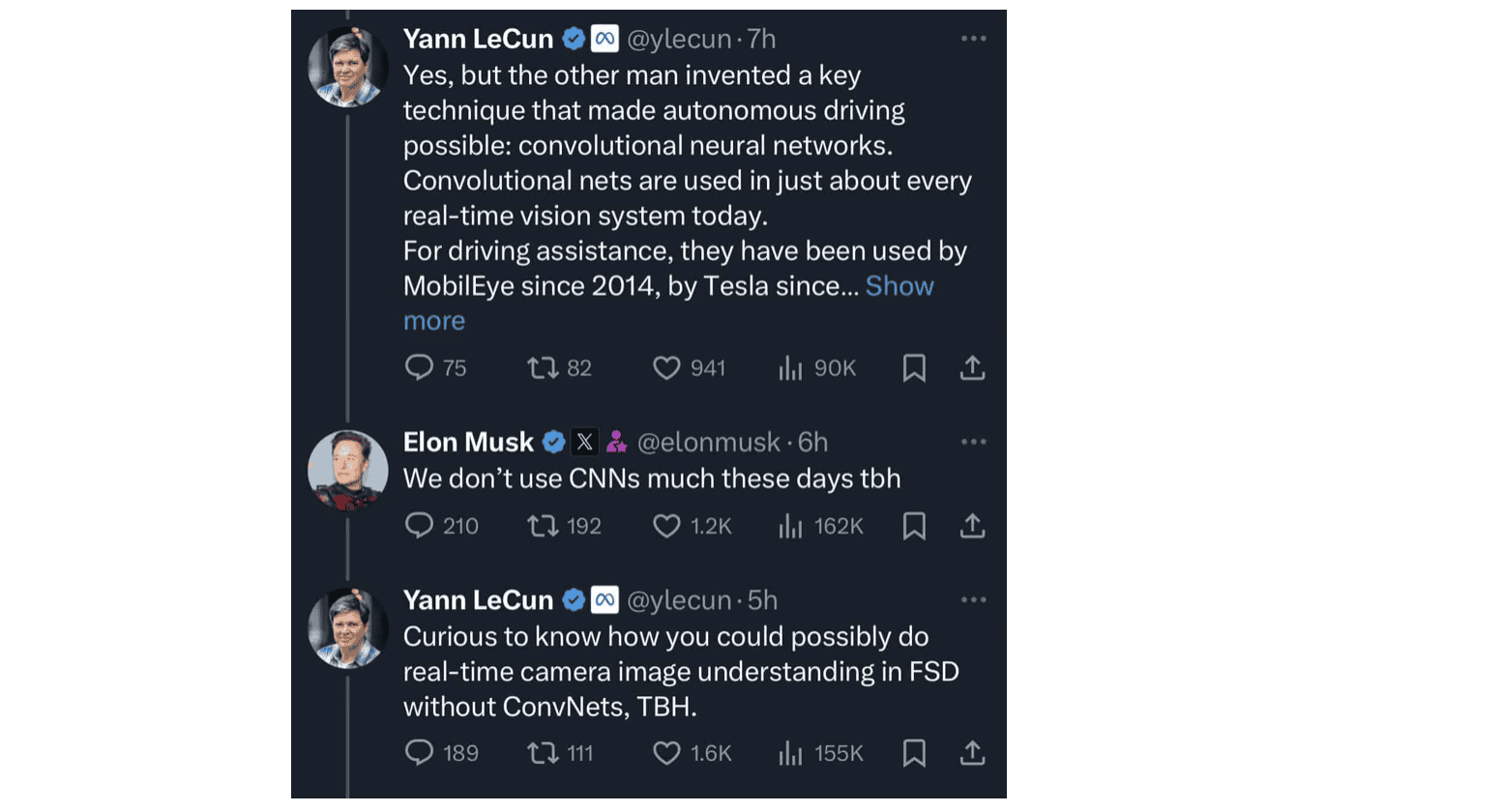Screen dimensions: 1503x812
Task: Repost LeCun's tweet with 82 reposts
Action: coord(542,367)
